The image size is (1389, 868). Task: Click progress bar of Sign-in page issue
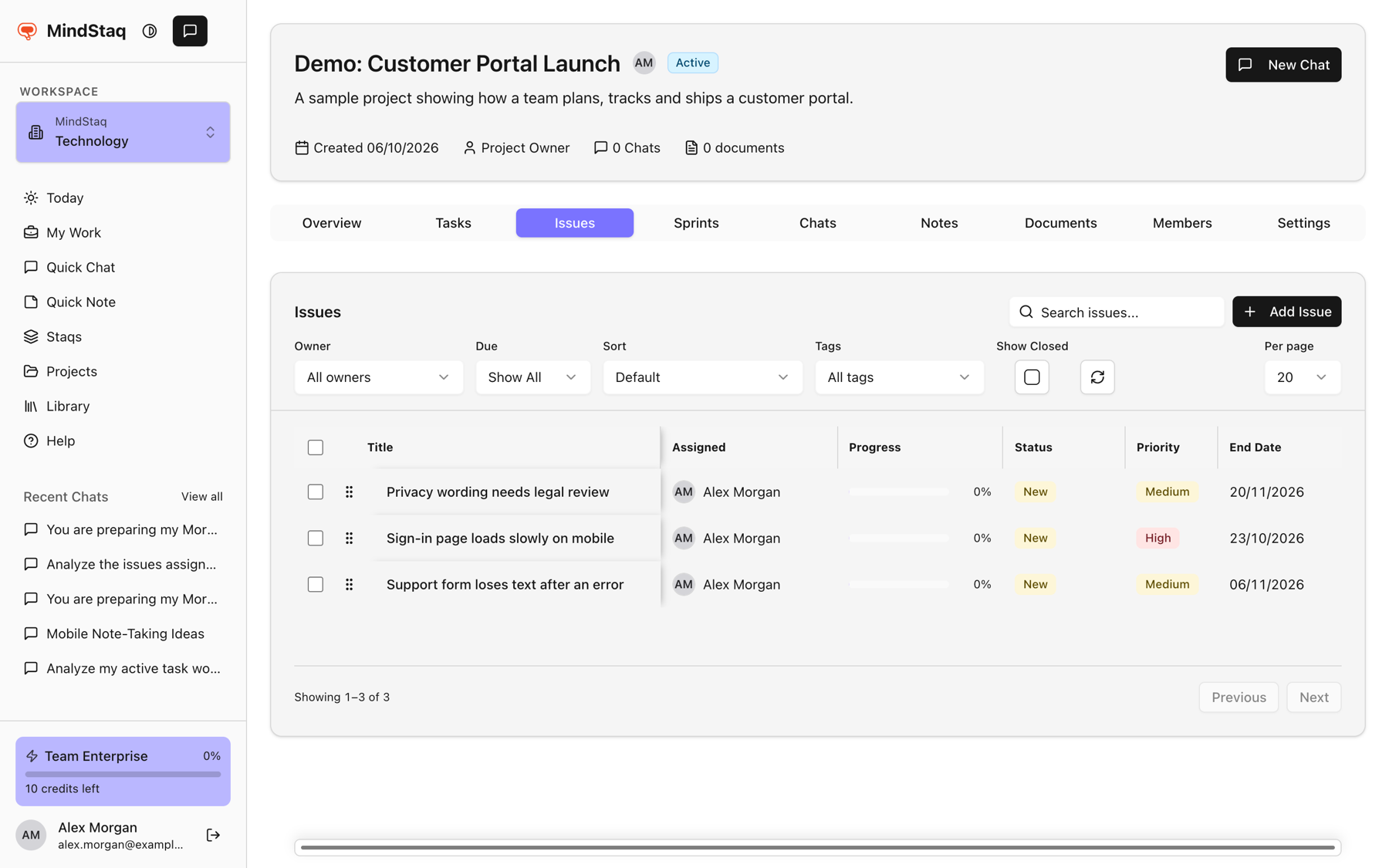899,538
